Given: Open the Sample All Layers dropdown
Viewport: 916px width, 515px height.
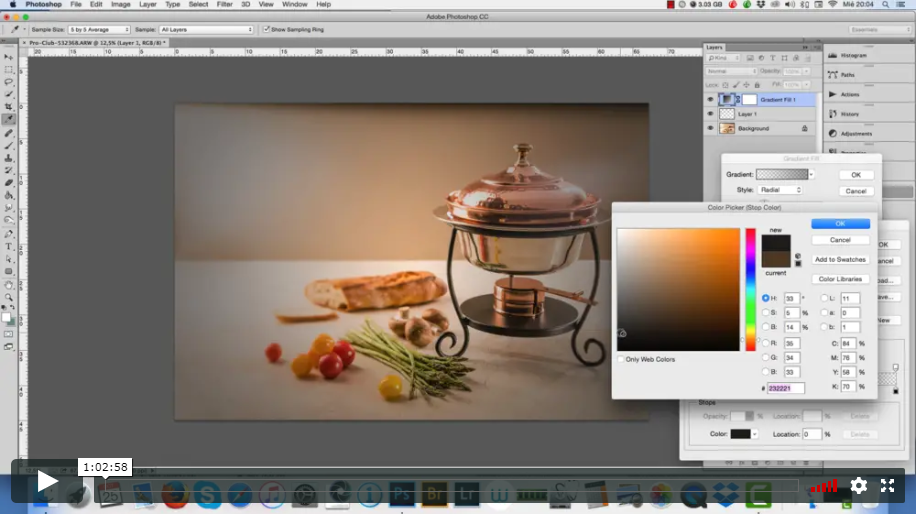Looking at the screenshot, I should coord(206,29).
